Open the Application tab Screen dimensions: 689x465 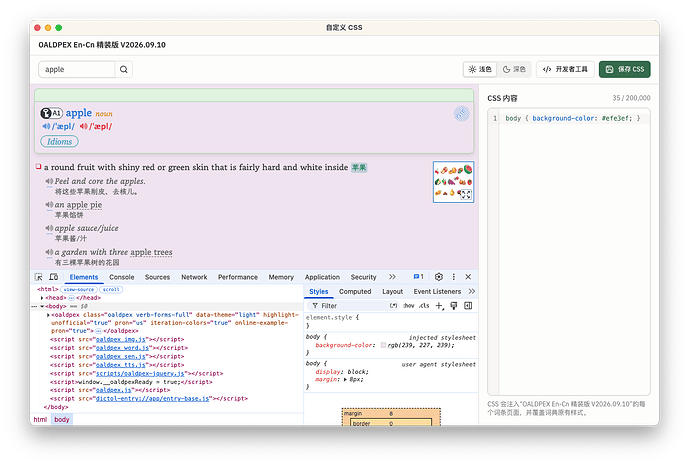click(x=322, y=277)
